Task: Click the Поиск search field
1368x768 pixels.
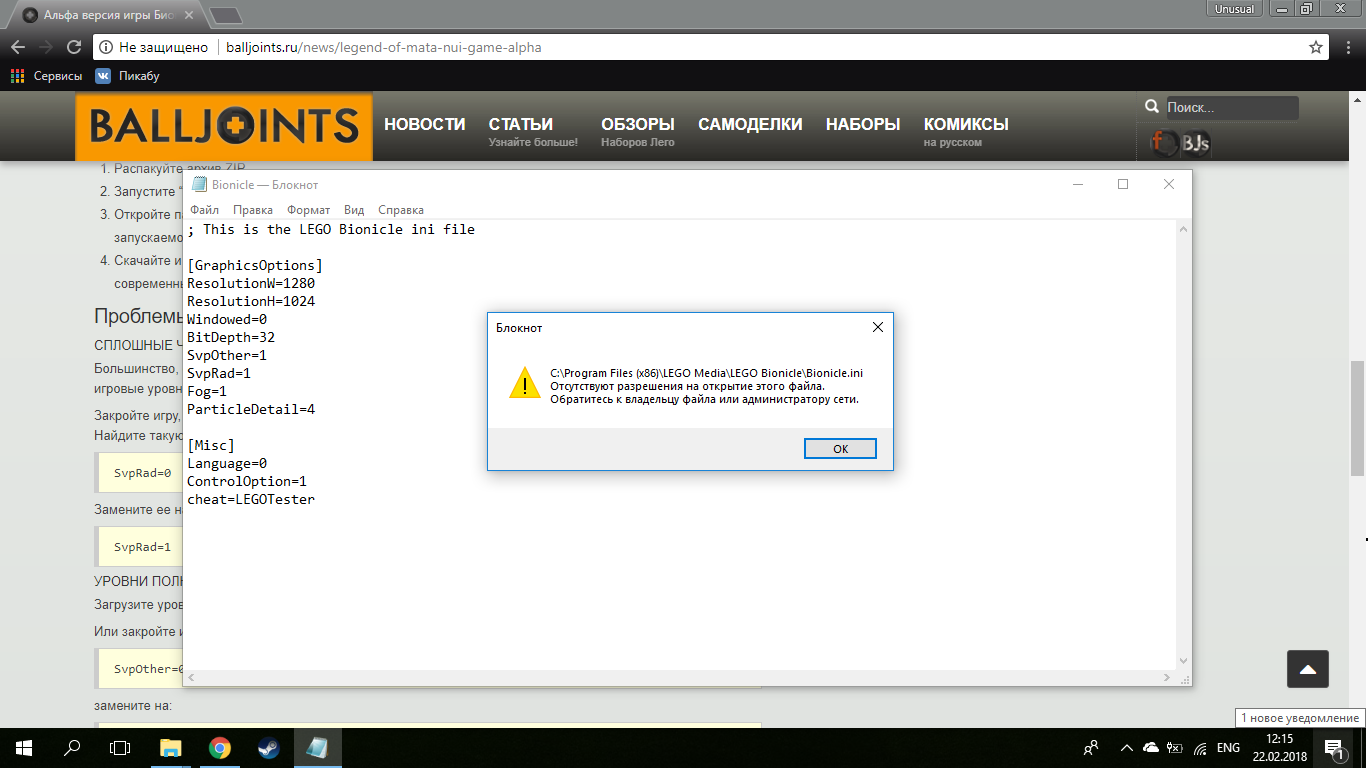Action: (x=1231, y=108)
